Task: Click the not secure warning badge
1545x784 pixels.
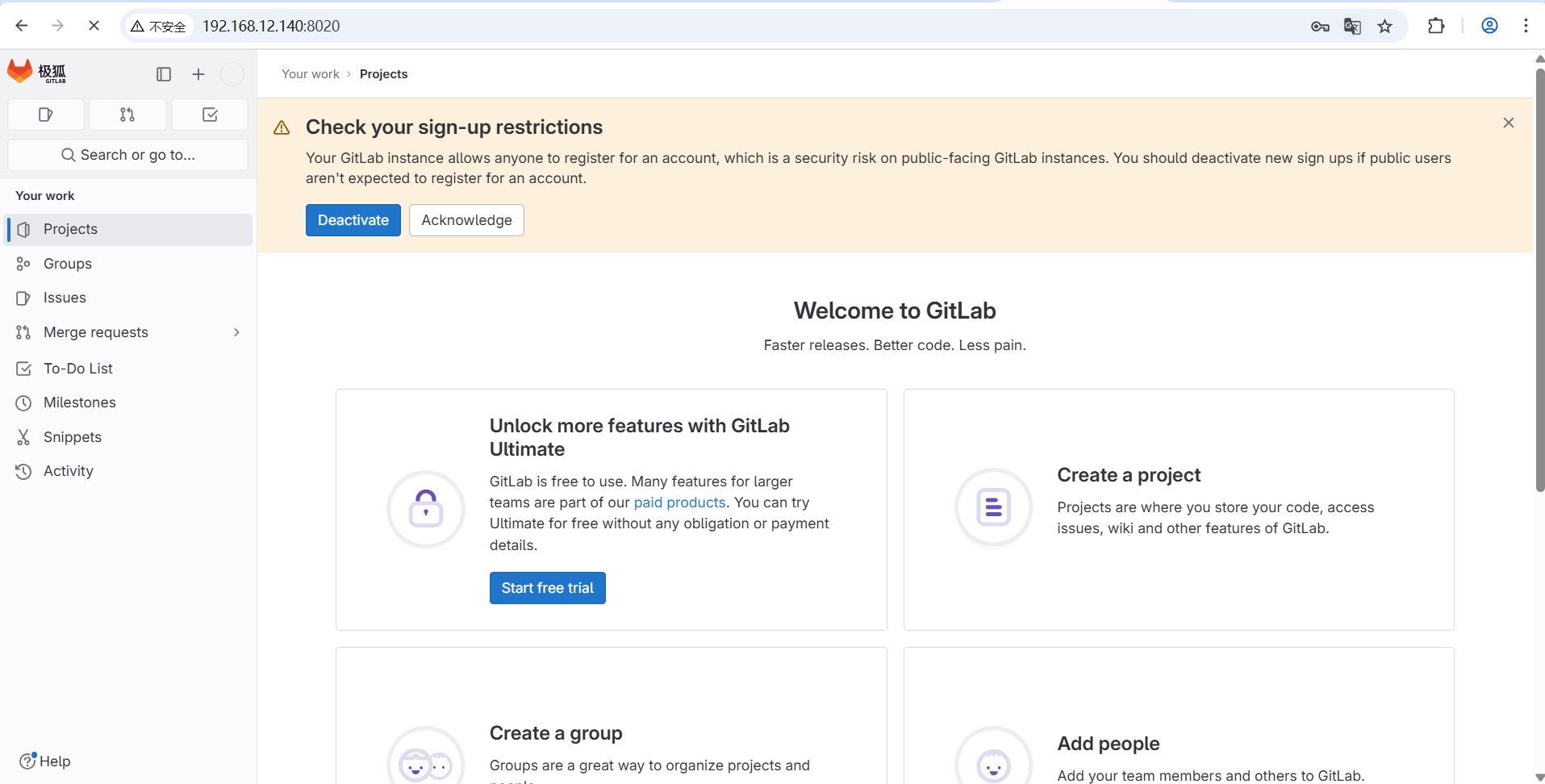Action: coord(159,27)
